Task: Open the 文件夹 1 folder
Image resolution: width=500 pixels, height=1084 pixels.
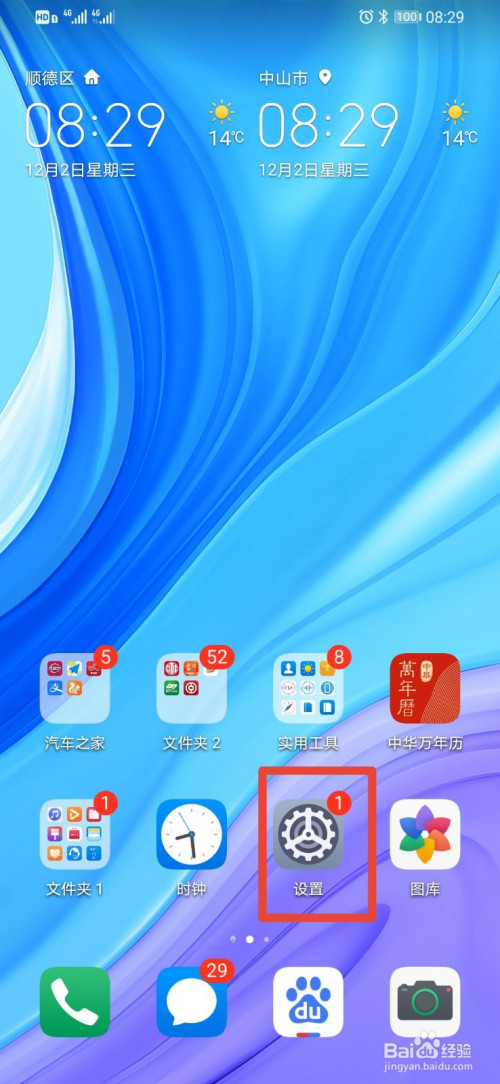Action: pyautogui.click(x=75, y=834)
